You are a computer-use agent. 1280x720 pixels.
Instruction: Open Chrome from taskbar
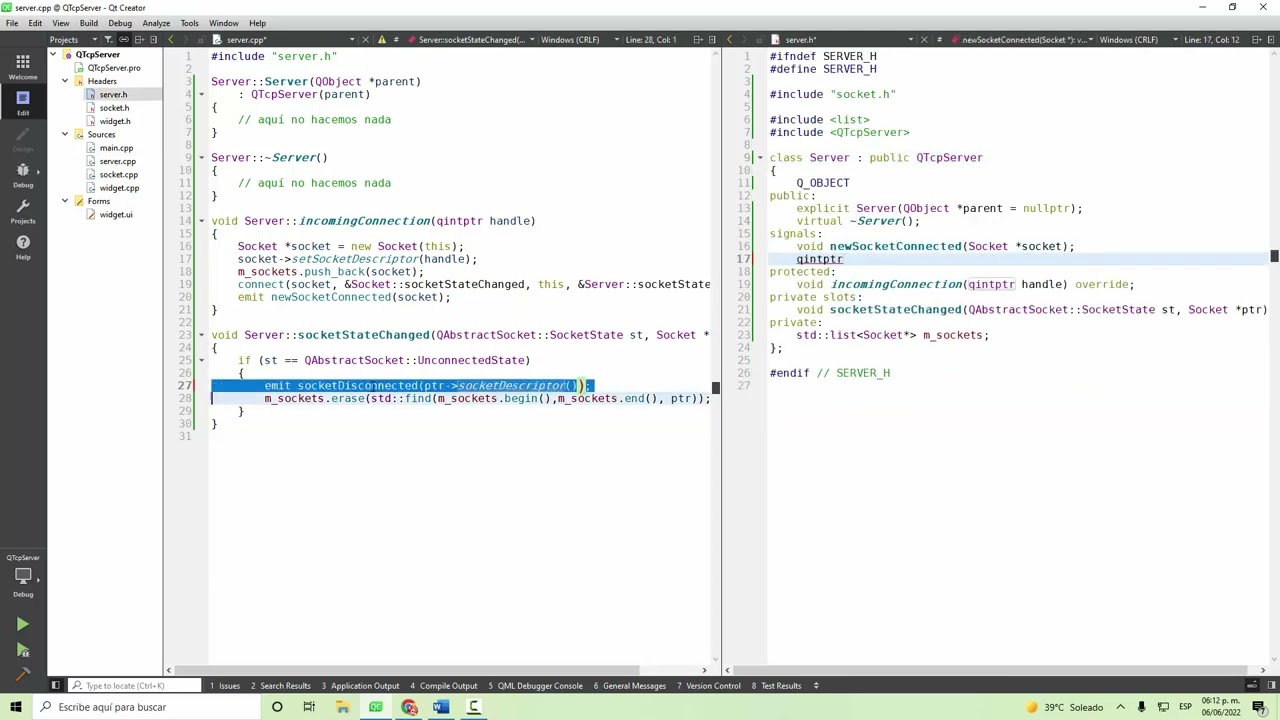click(408, 707)
